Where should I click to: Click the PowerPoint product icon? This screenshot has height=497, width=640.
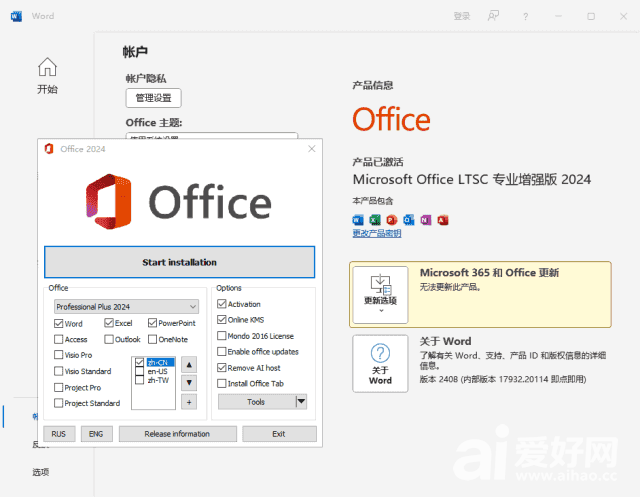(392, 220)
